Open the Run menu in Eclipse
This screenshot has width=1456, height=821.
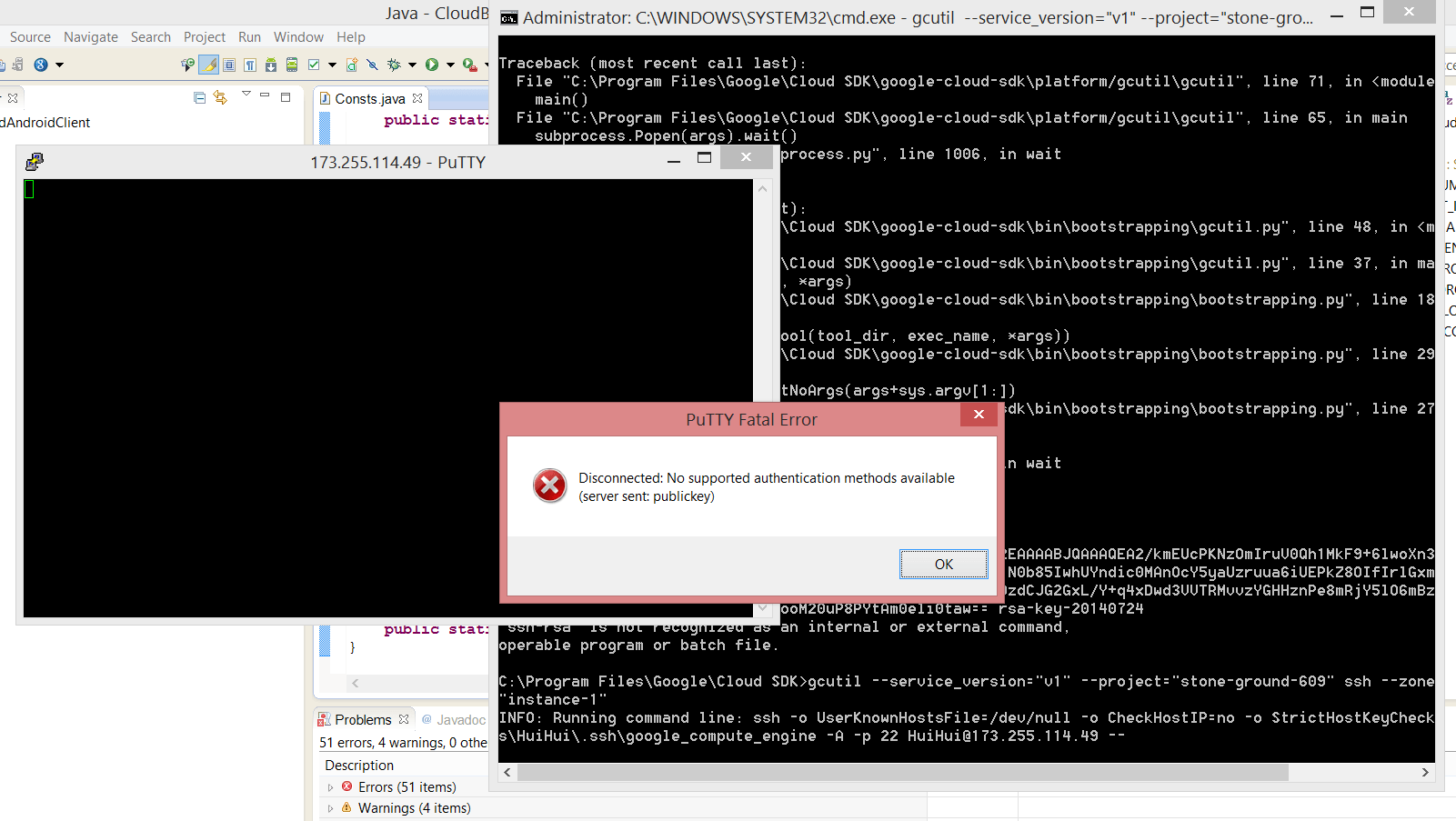tap(249, 37)
